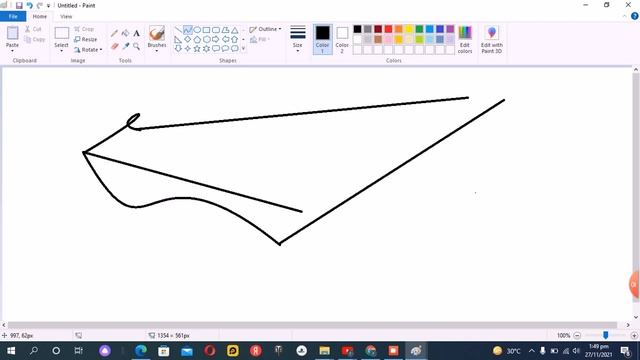Screen dimensions: 640x360
Task: Click the Edit colors button
Action: [465, 40]
